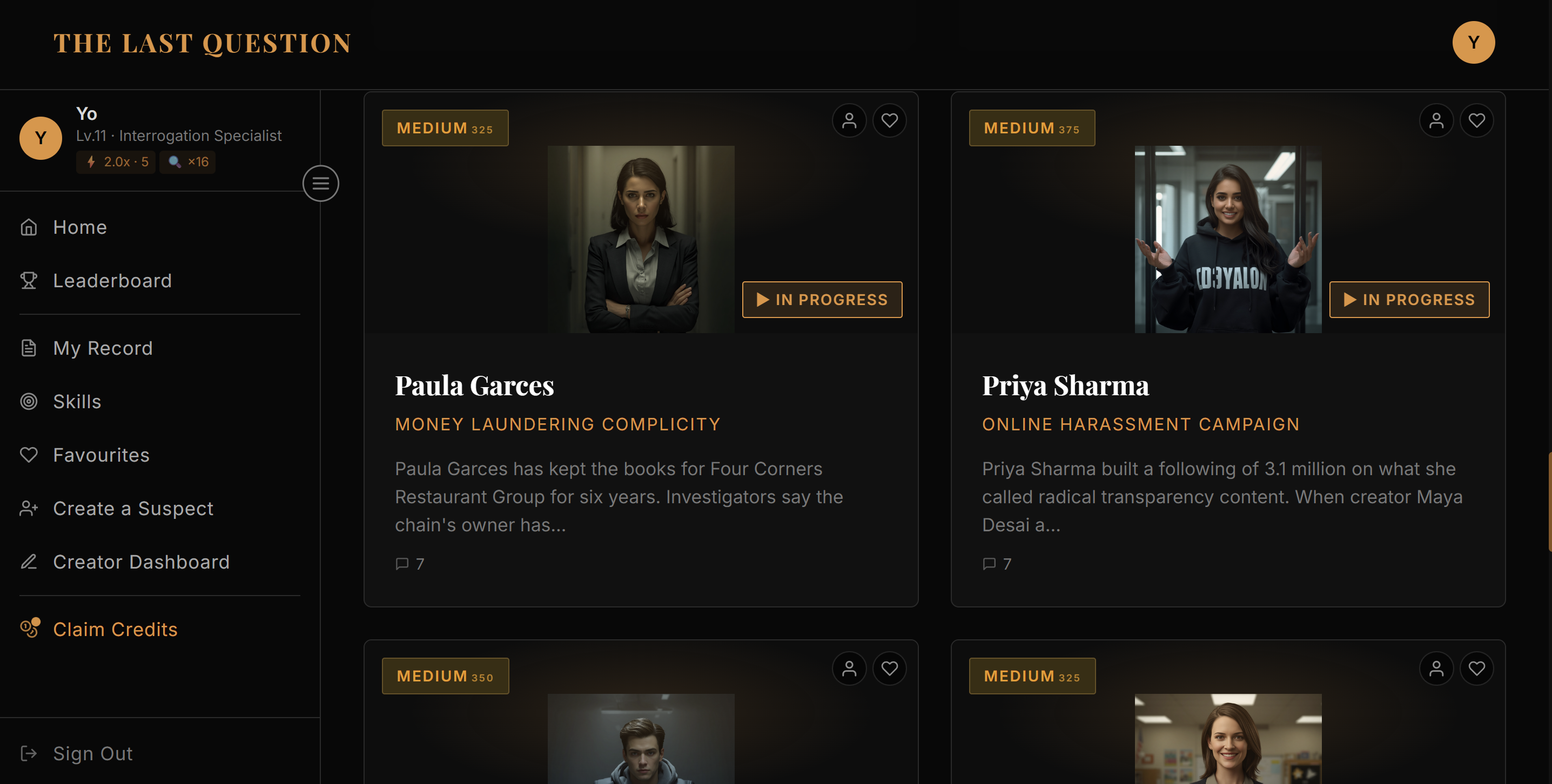This screenshot has width=1552, height=784.
Task: Click the Skills target icon
Action: (x=28, y=402)
